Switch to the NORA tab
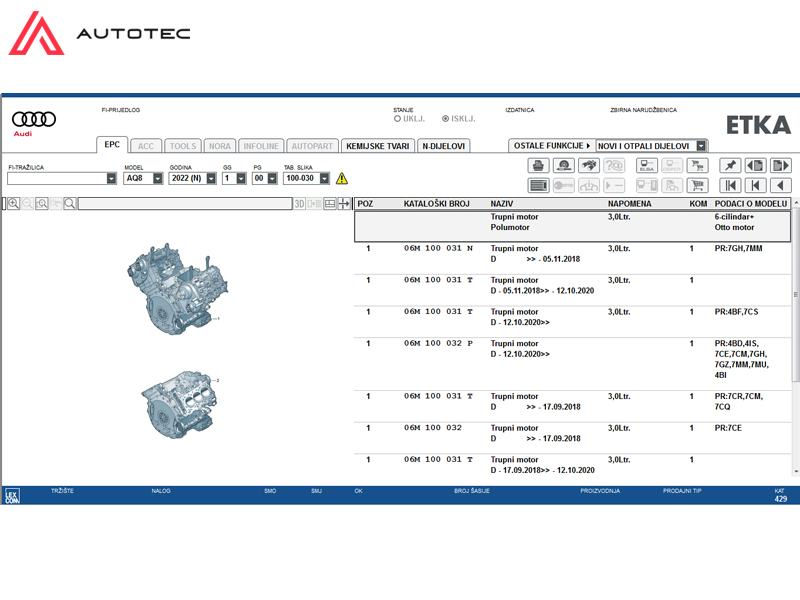800x600 pixels. coord(220,146)
